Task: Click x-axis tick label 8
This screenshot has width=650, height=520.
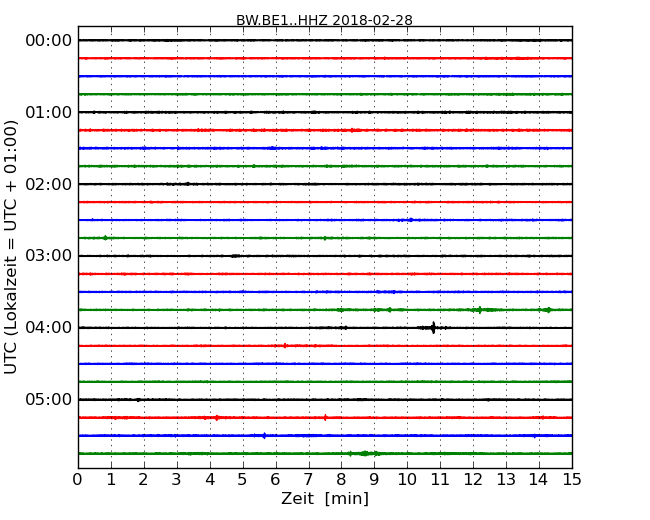Action: point(341,480)
